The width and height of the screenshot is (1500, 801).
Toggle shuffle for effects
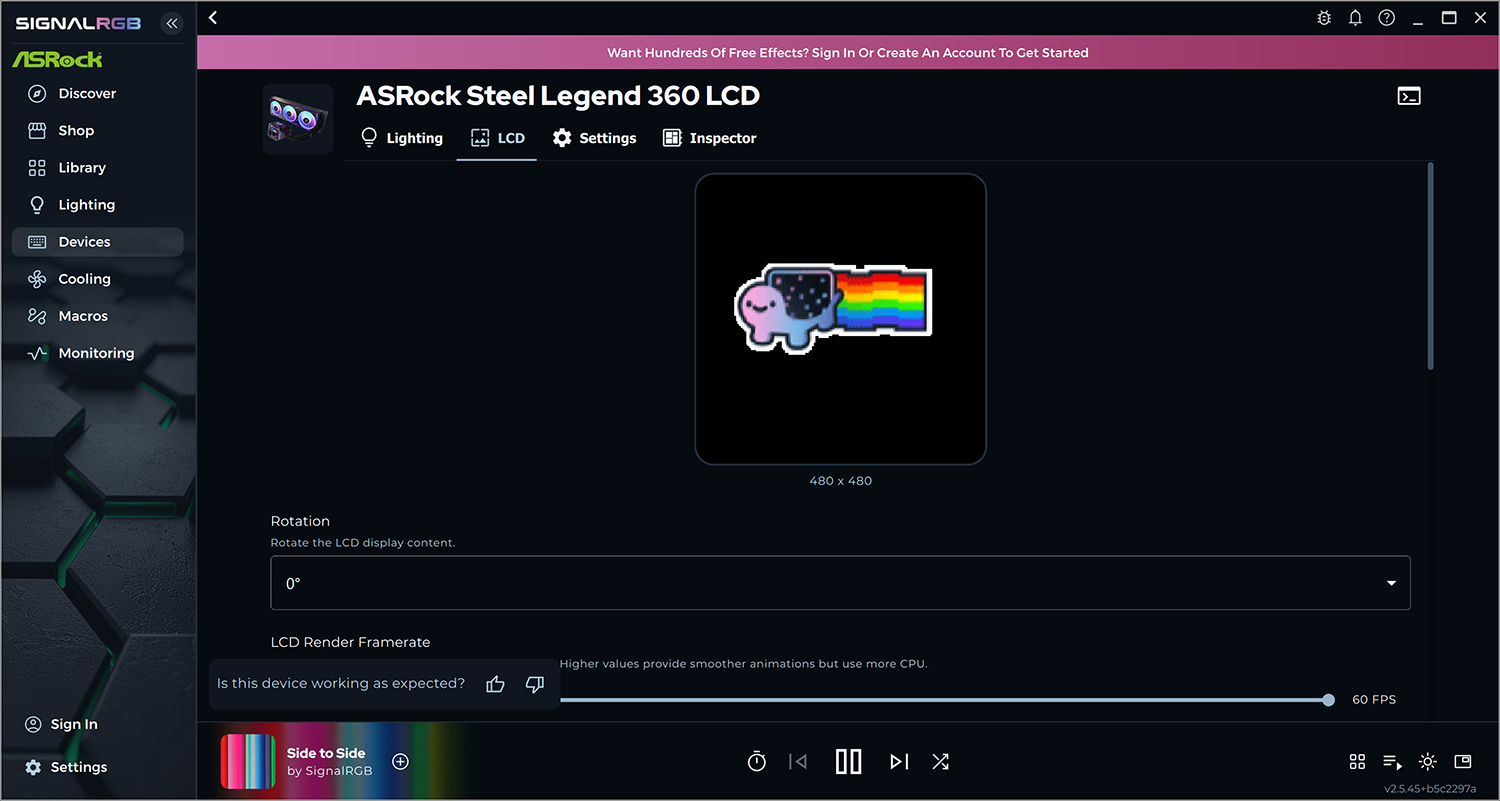coord(940,762)
